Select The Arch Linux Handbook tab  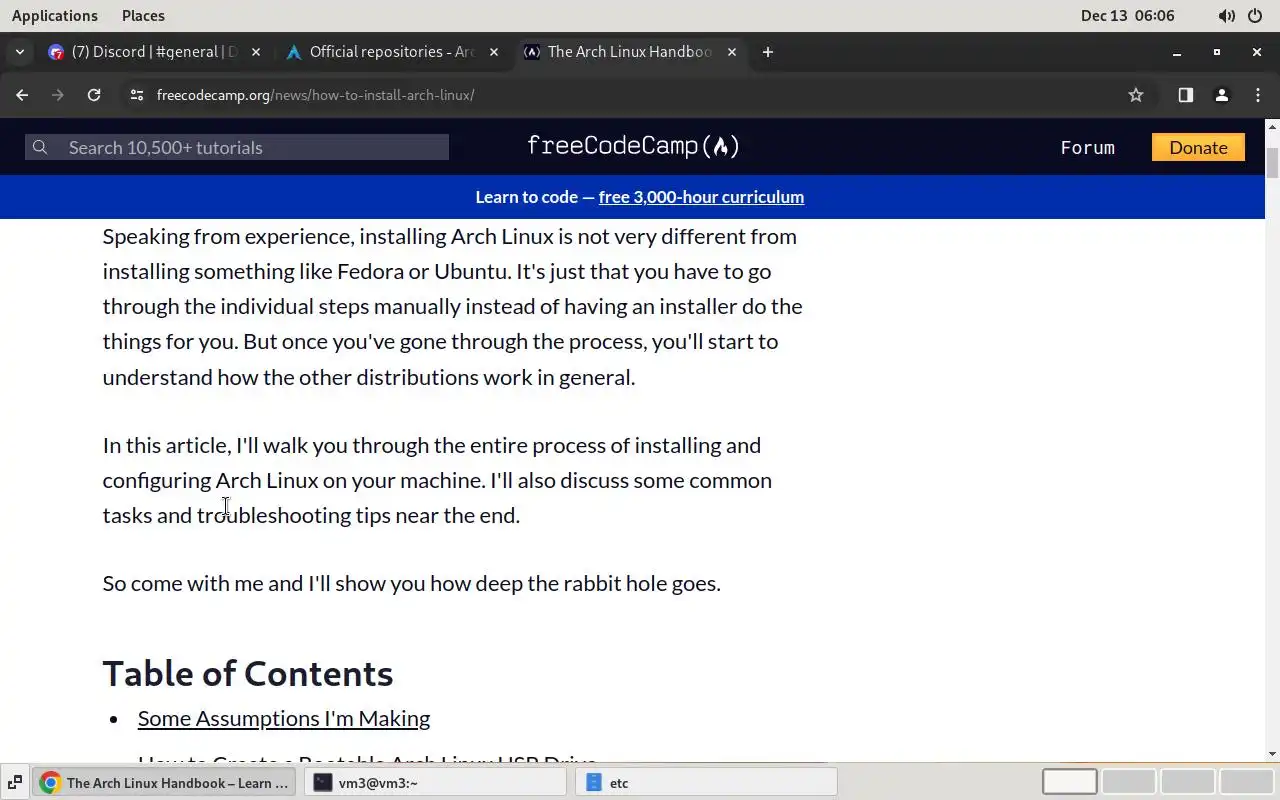630,52
